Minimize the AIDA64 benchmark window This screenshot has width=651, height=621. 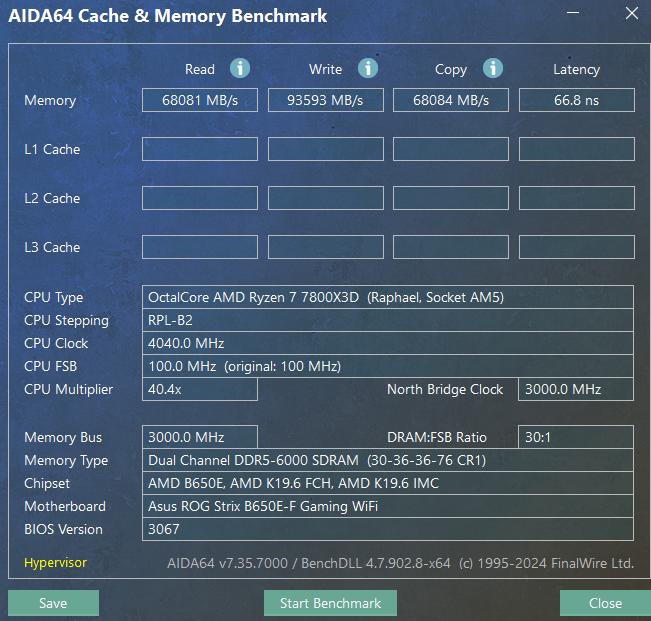(x=572, y=14)
